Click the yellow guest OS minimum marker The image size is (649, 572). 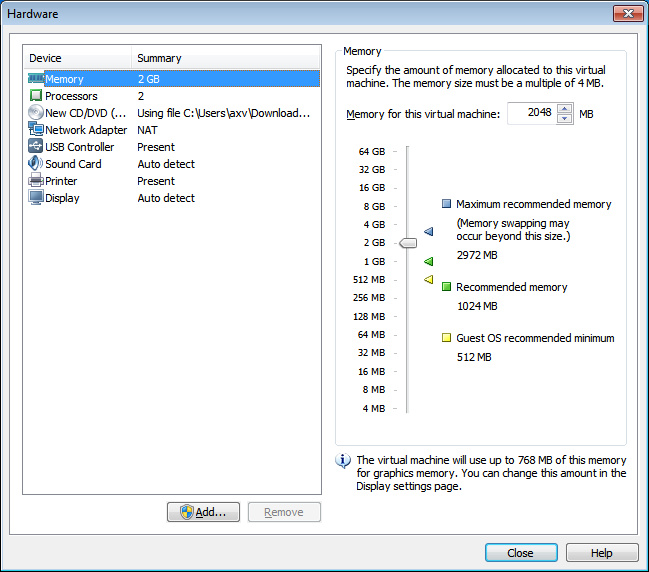click(x=429, y=280)
